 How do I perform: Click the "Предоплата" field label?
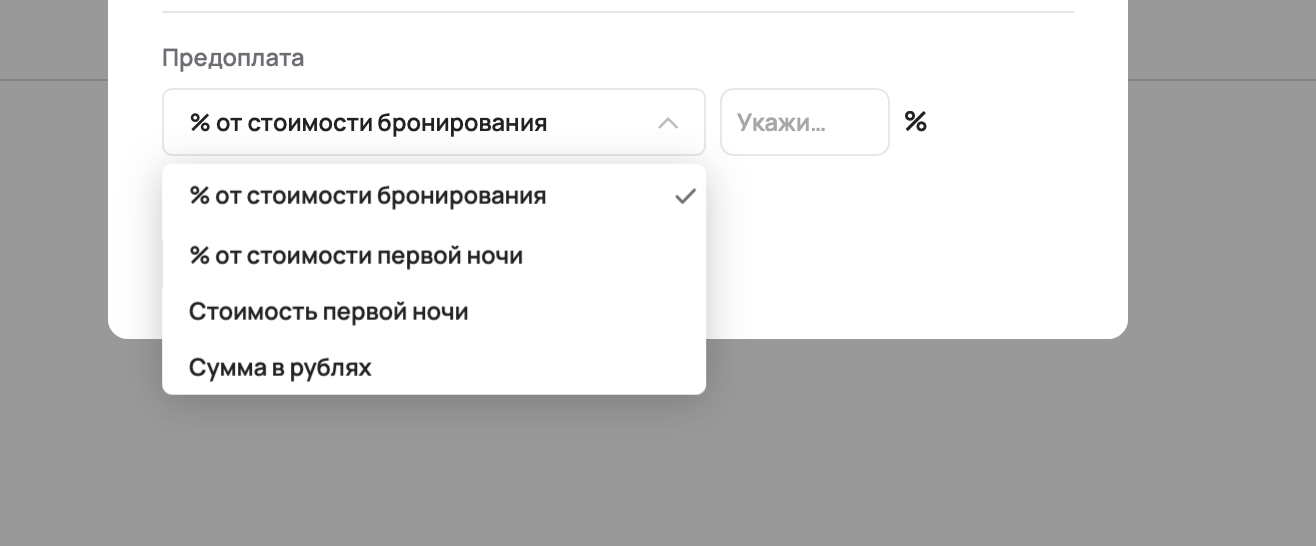pos(233,58)
